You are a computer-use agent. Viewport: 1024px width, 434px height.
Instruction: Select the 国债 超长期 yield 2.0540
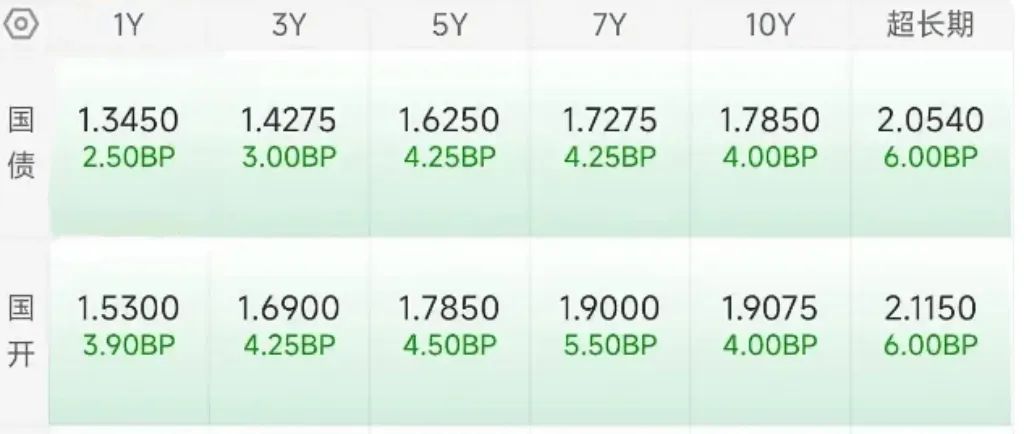click(930, 121)
